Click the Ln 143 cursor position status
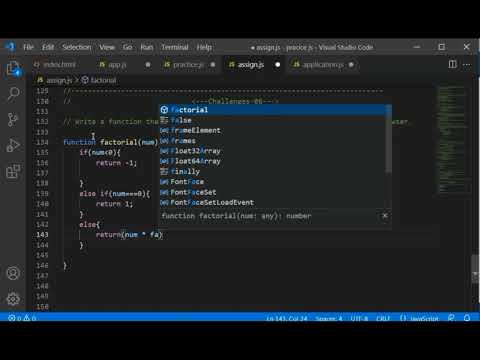 [x=287, y=319]
